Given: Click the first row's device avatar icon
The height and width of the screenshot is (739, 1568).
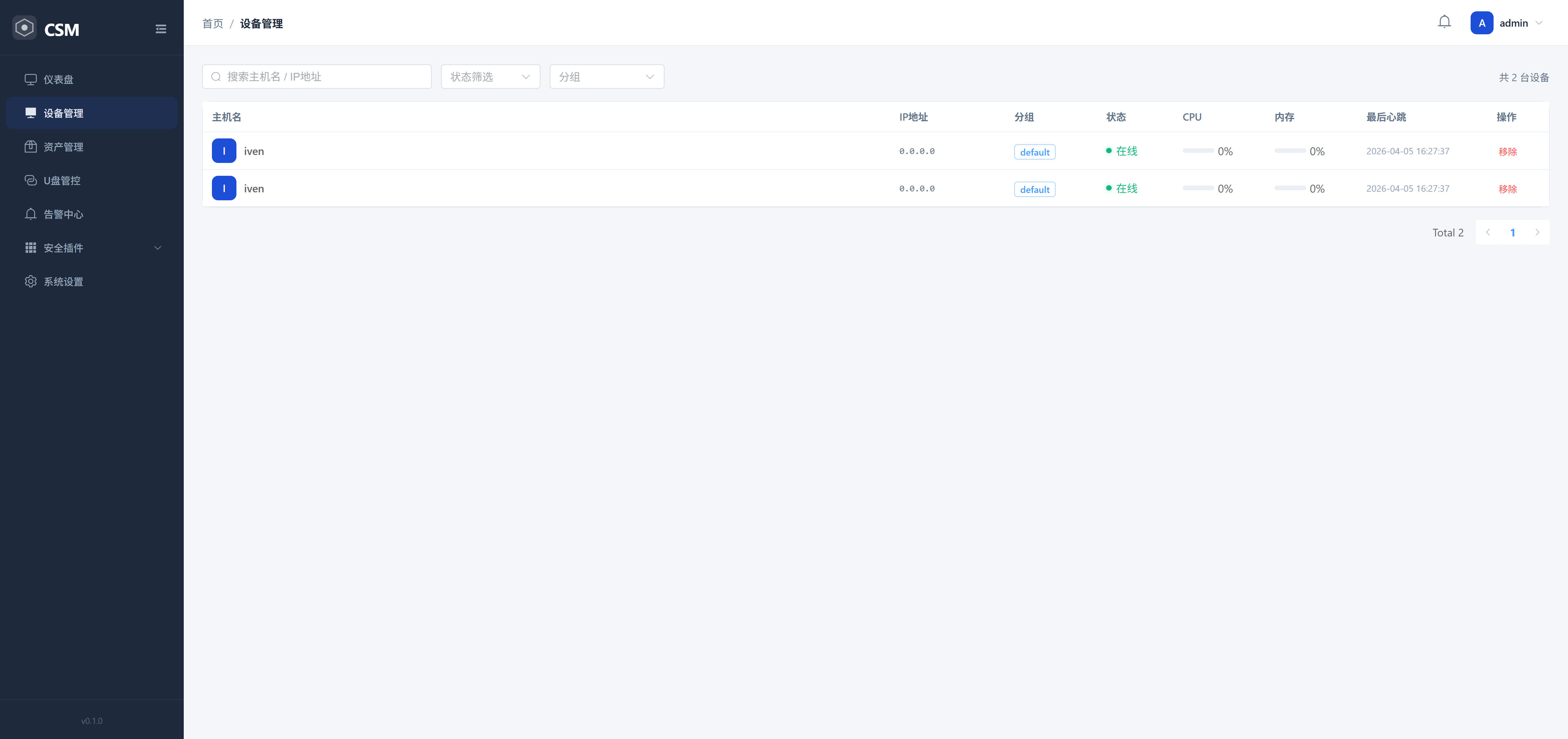Looking at the screenshot, I should 224,151.
